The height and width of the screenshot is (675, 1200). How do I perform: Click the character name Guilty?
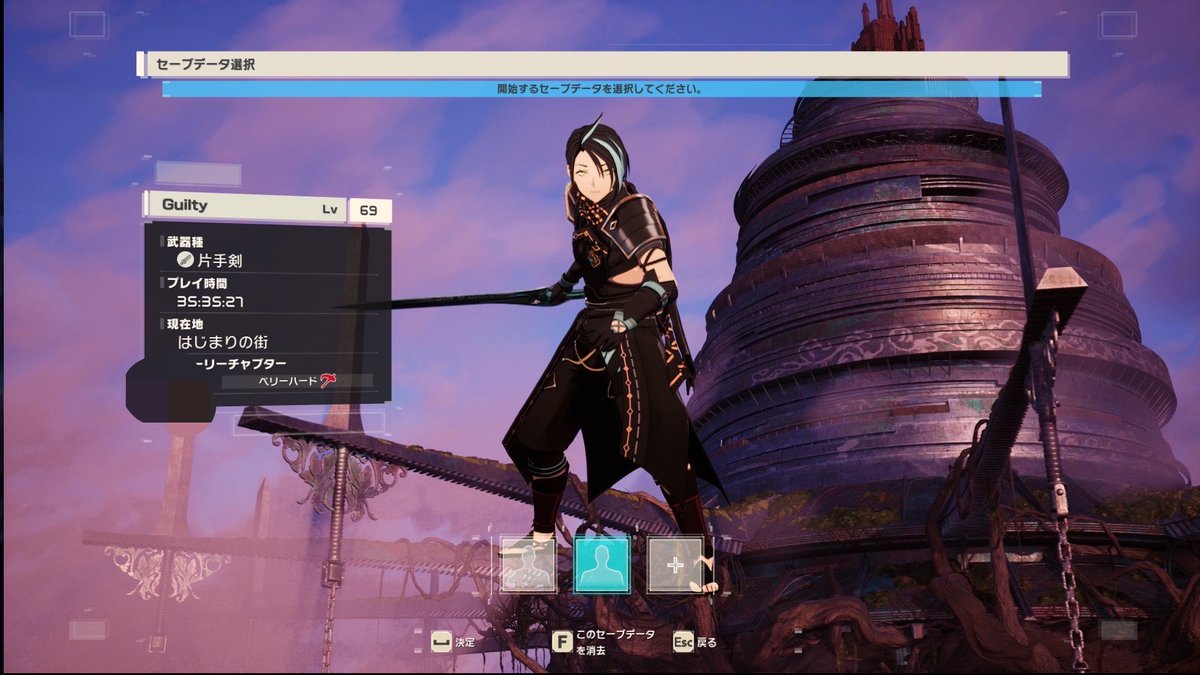point(185,205)
